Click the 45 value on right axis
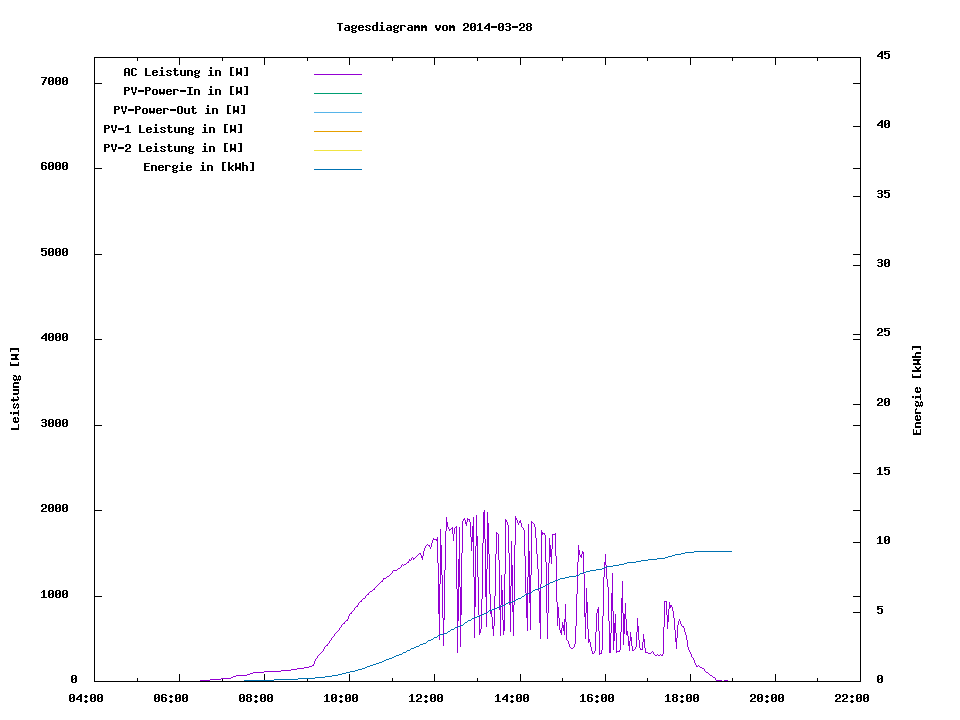 click(x=883, y=55)
